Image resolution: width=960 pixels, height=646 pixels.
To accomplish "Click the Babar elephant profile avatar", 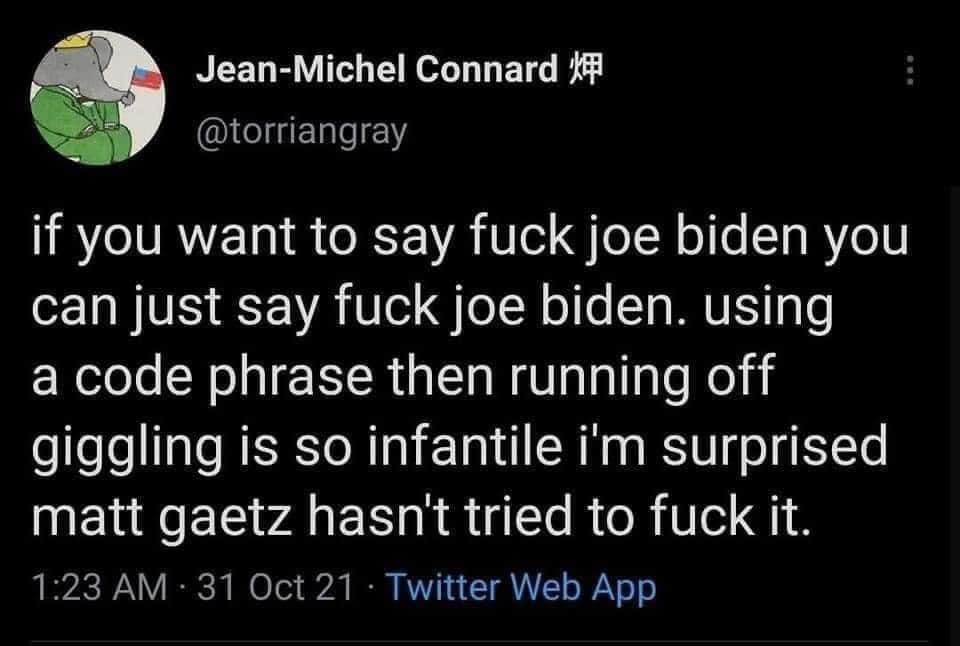I will [95, 90].
